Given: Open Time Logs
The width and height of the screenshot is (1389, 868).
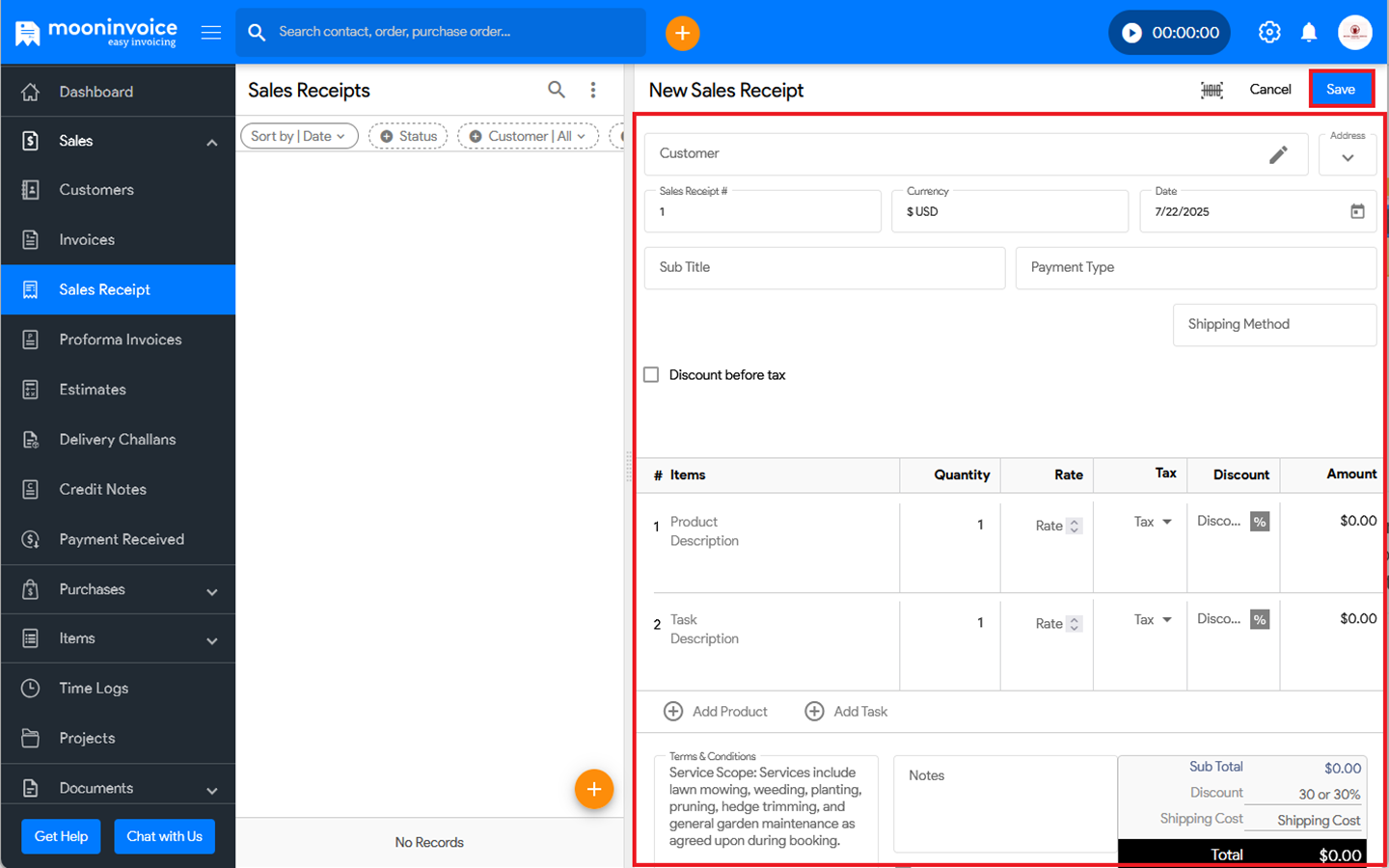Looking at the screenshot, I should (x=118, y=689).
